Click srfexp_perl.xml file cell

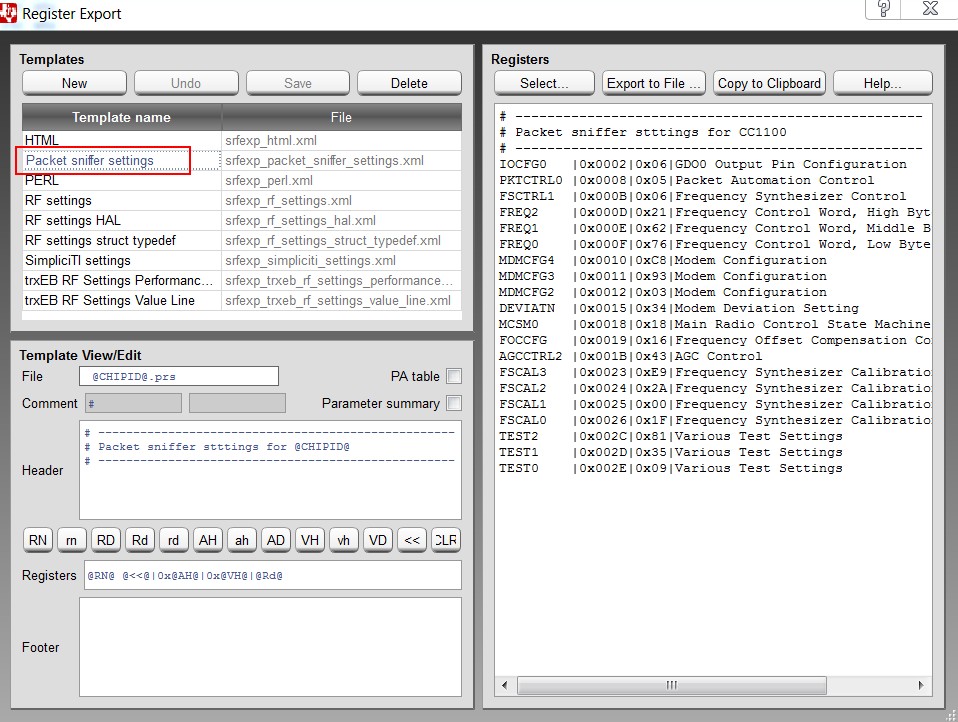point(342,181)
